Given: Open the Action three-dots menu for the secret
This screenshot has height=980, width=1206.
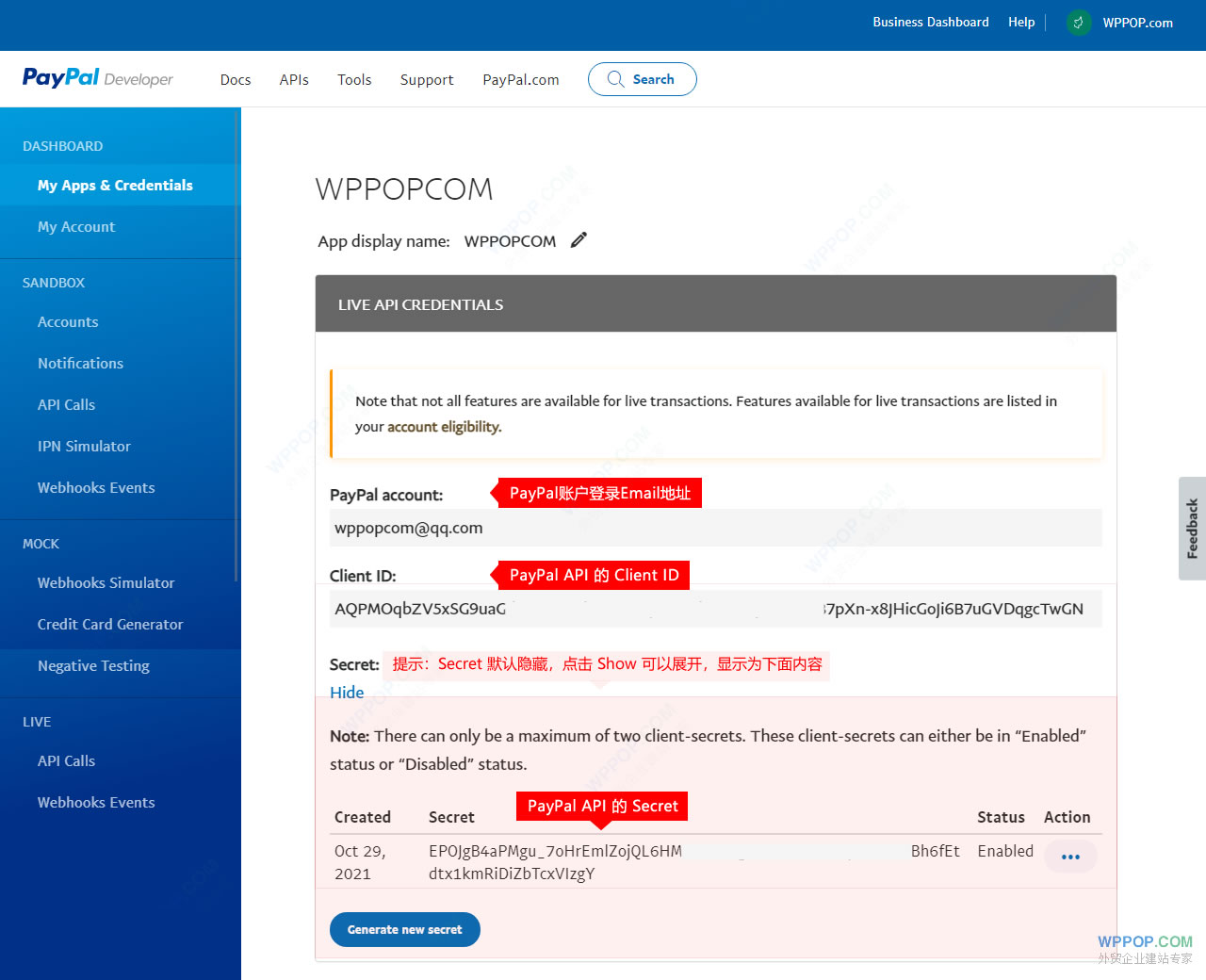Looking at the screenshot, I should [1070, 857].
